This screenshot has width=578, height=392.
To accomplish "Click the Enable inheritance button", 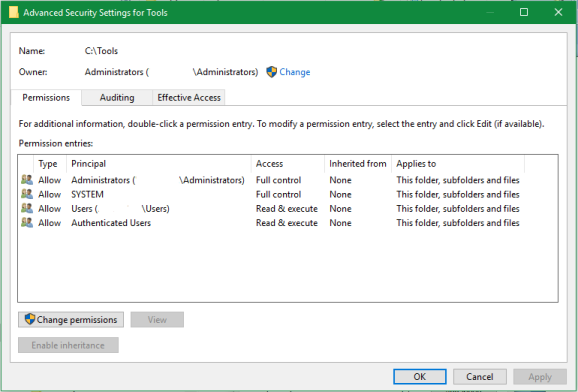I will pyautogui.click(x=68, y=345).
